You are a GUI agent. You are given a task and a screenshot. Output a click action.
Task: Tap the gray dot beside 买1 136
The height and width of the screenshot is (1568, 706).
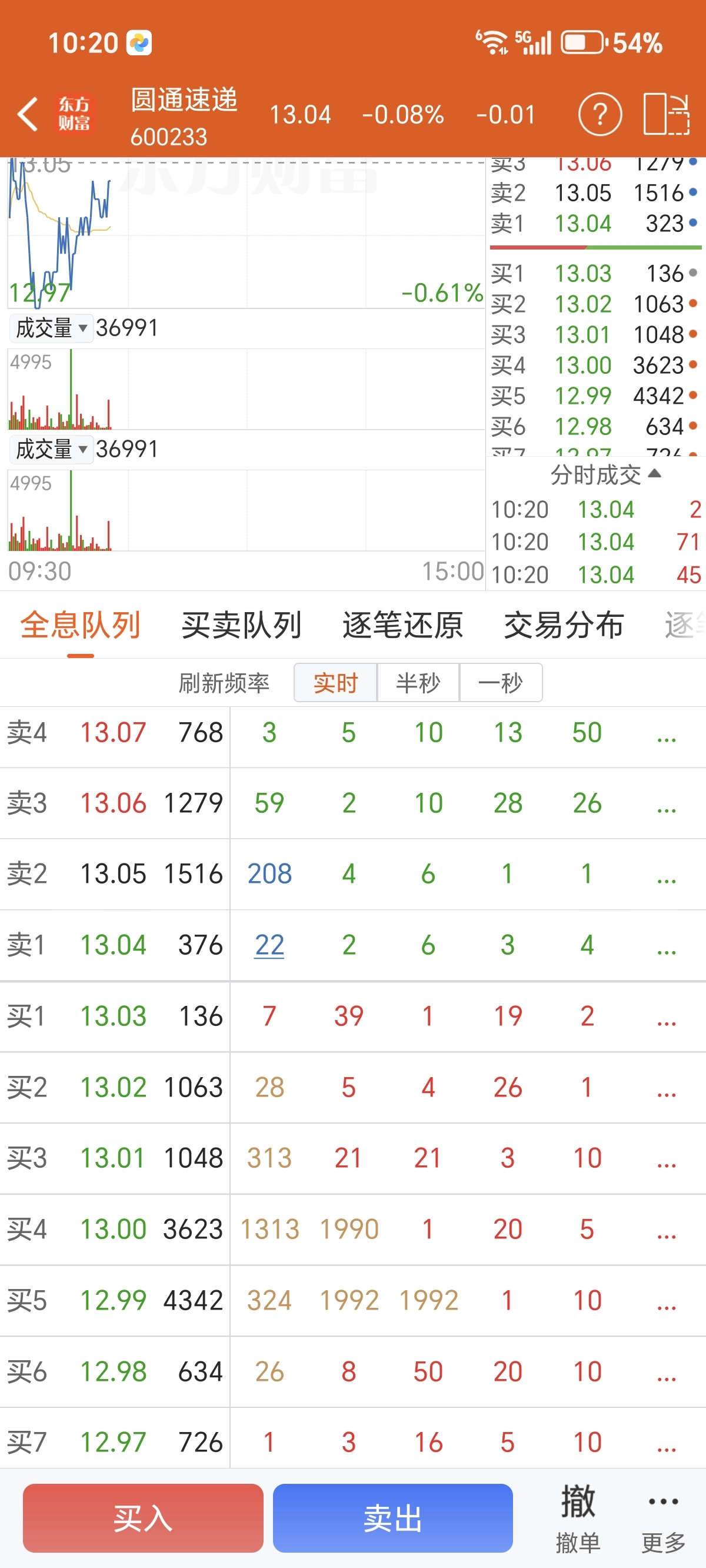(692, 273)
